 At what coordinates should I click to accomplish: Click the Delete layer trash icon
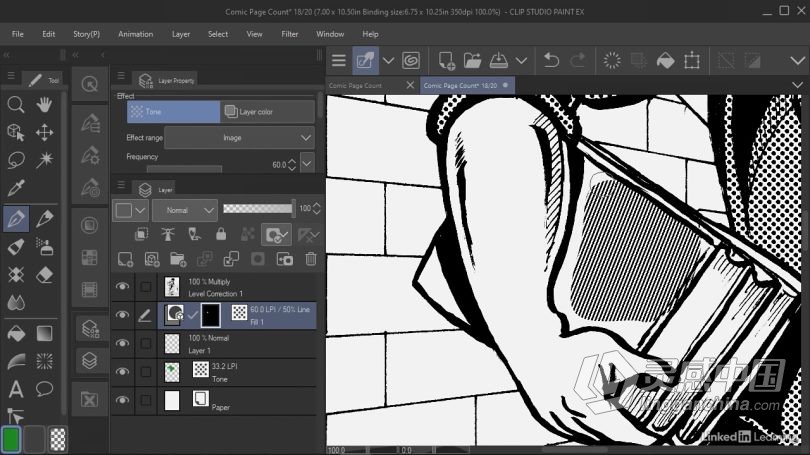click(310, 259)
